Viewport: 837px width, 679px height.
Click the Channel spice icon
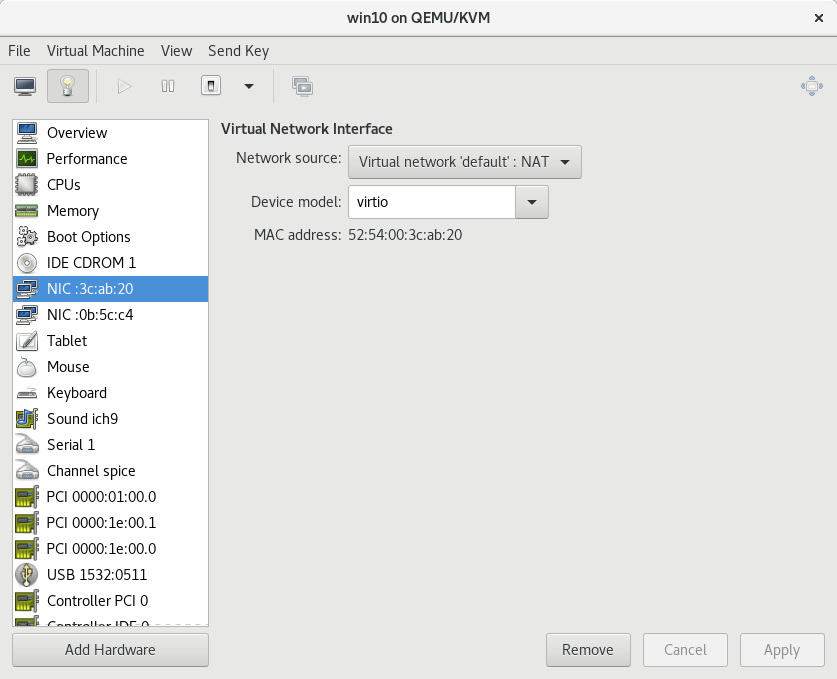coord(27,471)
